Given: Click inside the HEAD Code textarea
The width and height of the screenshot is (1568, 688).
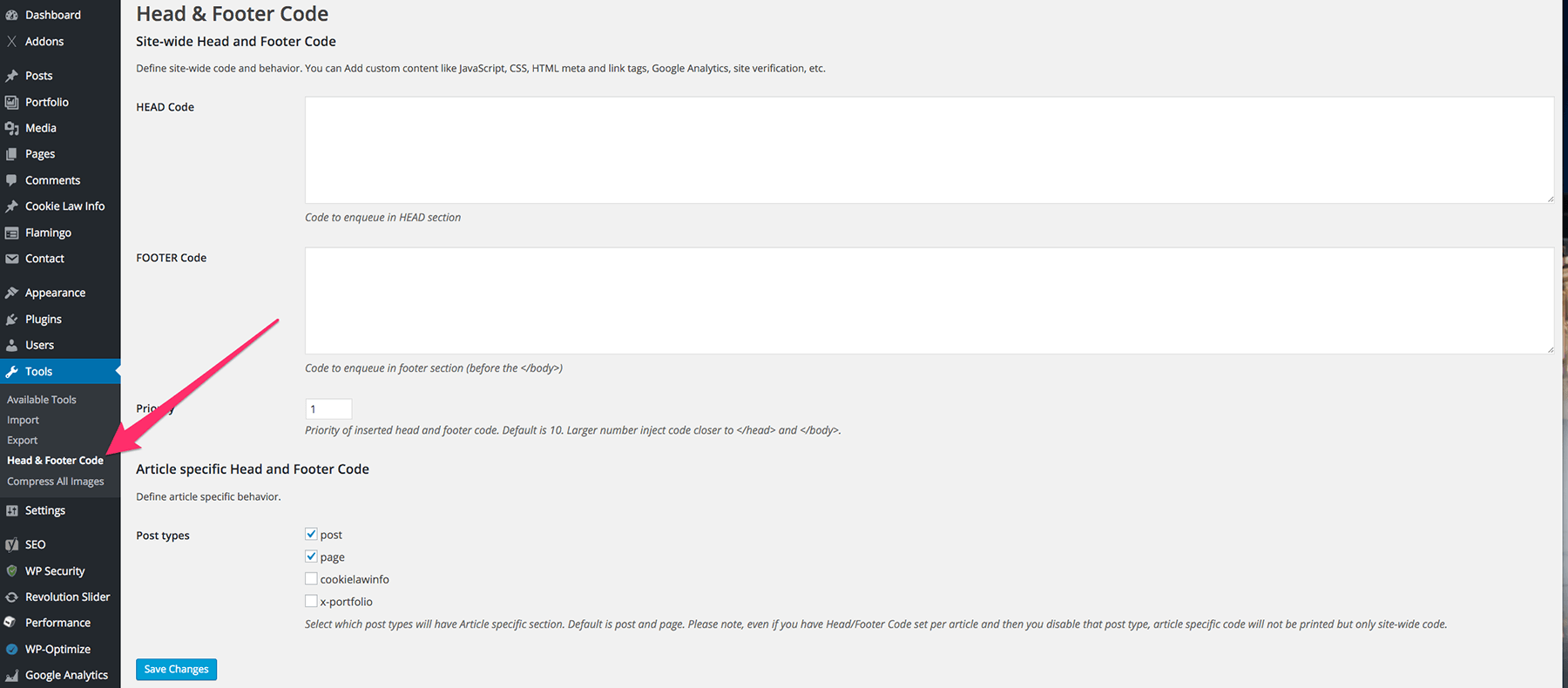Looking at the screenshot, I should (929, 150).
